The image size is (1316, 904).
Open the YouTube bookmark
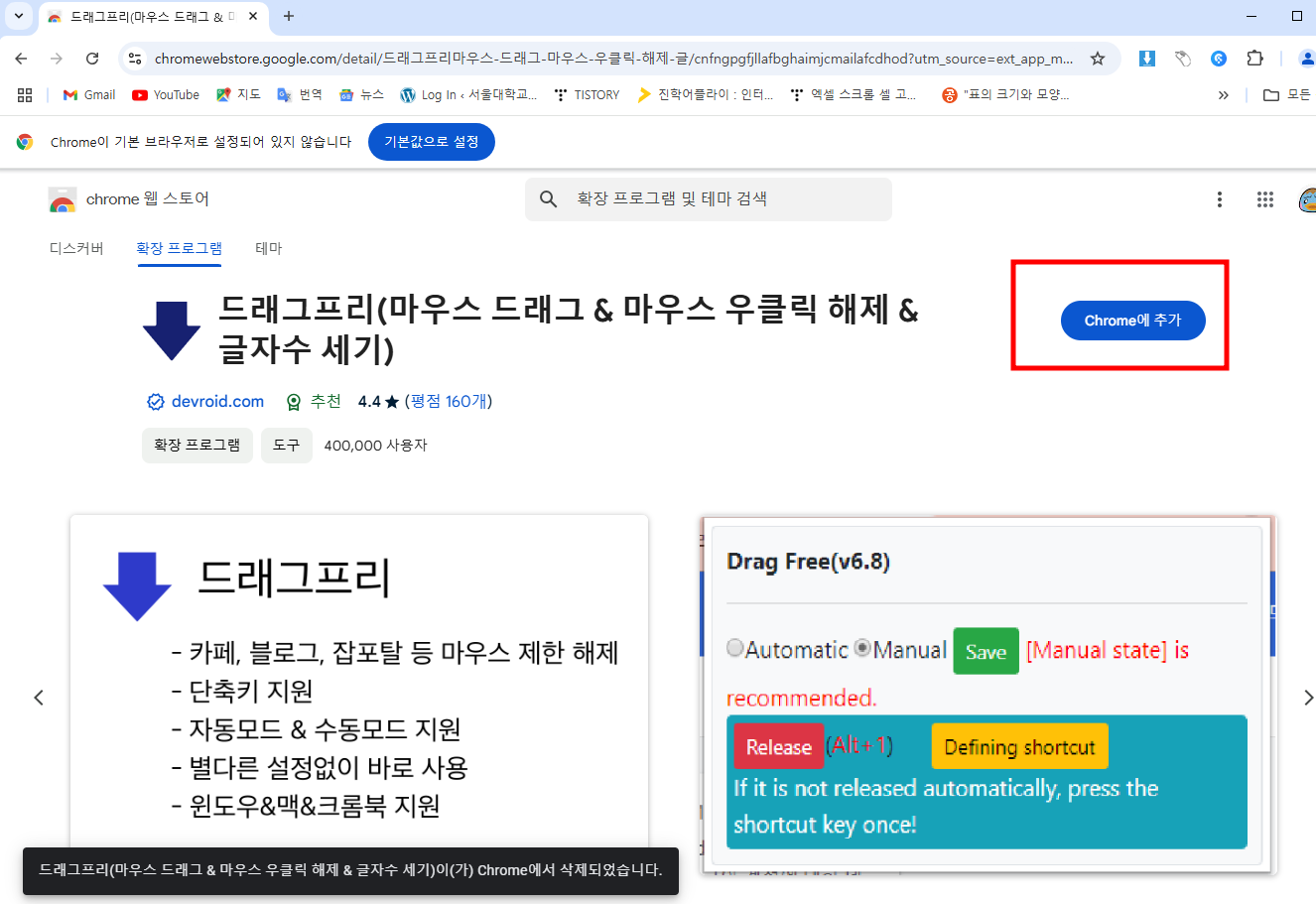[166, 95]
